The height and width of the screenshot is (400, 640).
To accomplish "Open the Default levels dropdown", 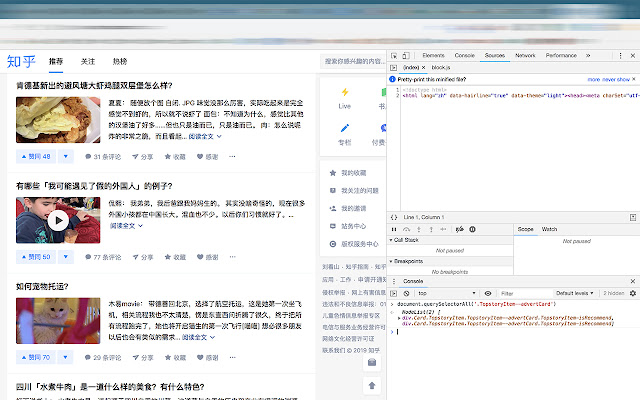I will (574, 293).
